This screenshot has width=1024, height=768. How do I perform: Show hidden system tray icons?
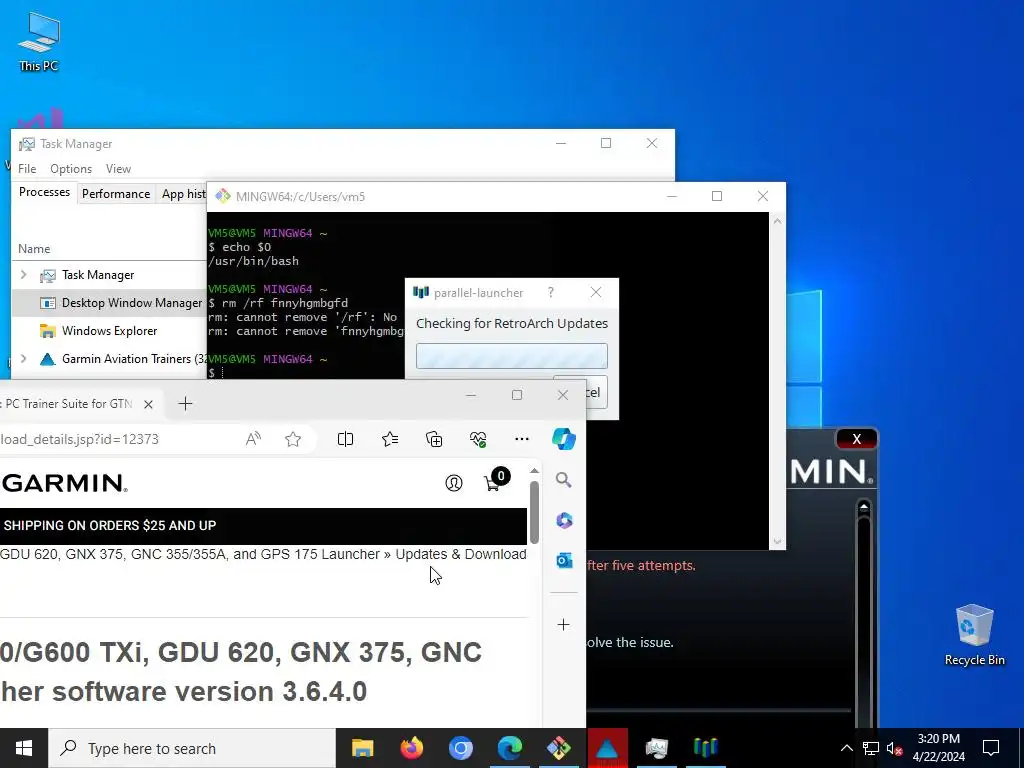point(846,748)
